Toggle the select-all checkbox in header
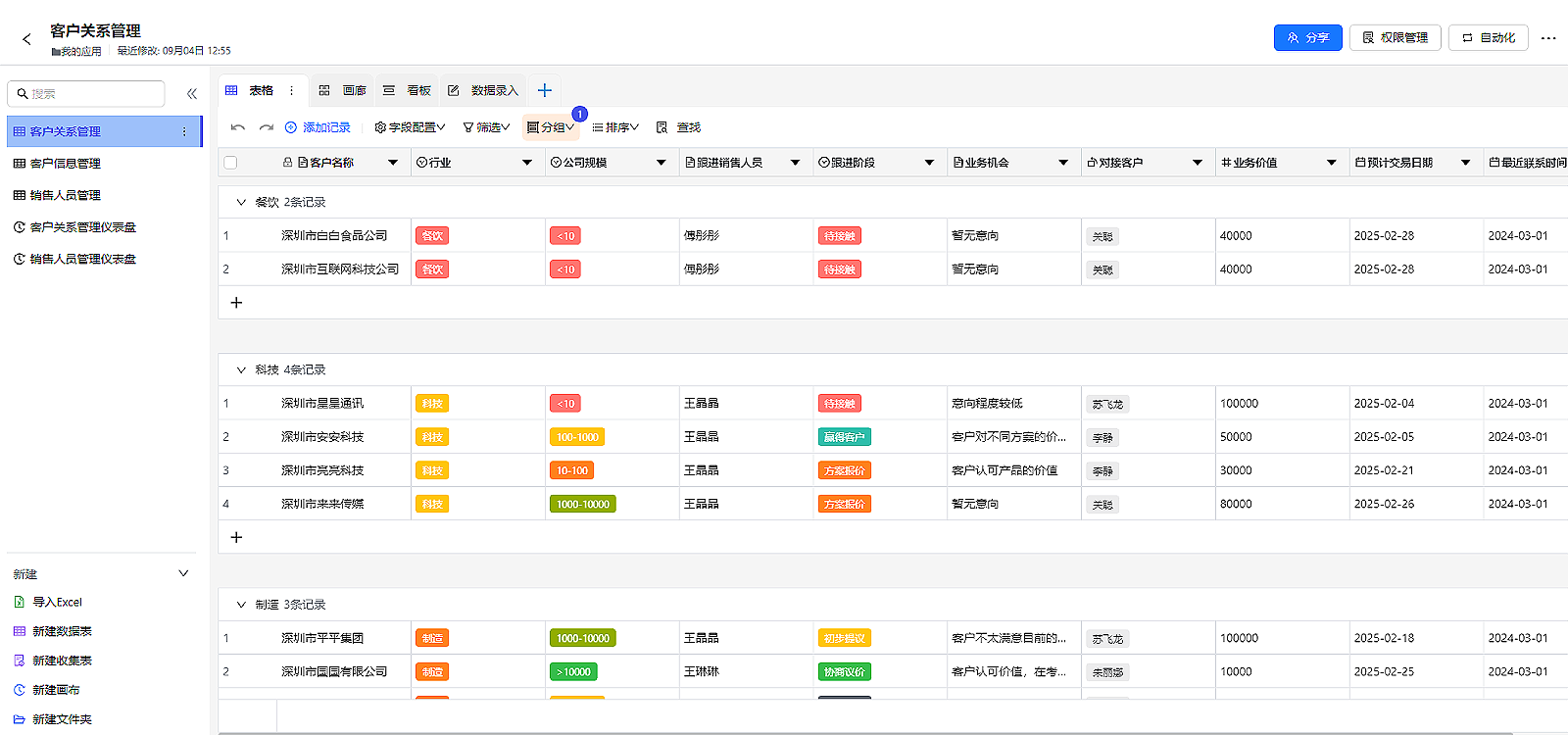 pos(230,163)
